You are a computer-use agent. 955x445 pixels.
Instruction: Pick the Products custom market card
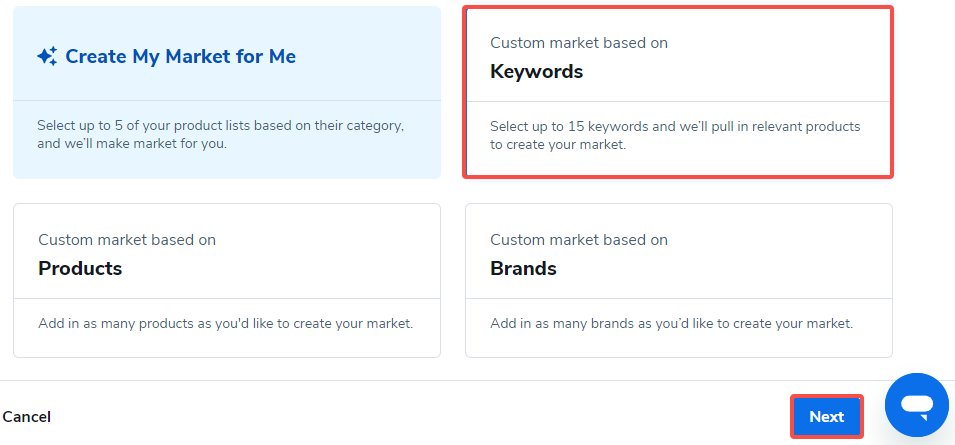click(x=227, y=280)
